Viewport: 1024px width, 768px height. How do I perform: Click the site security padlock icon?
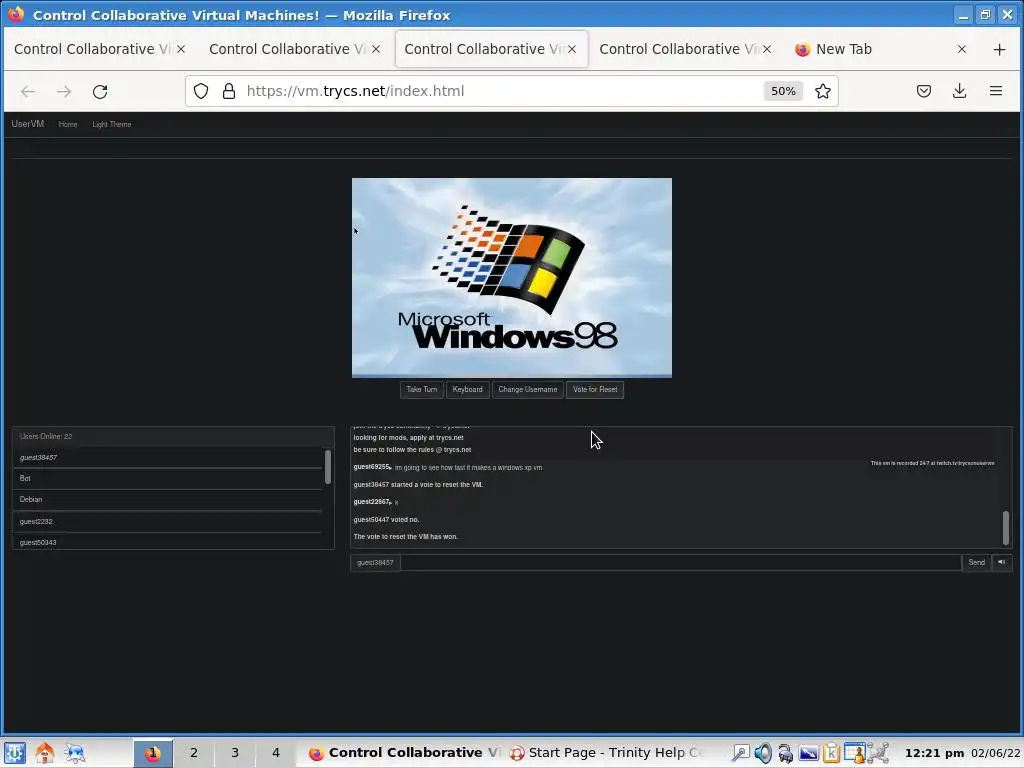229,91
